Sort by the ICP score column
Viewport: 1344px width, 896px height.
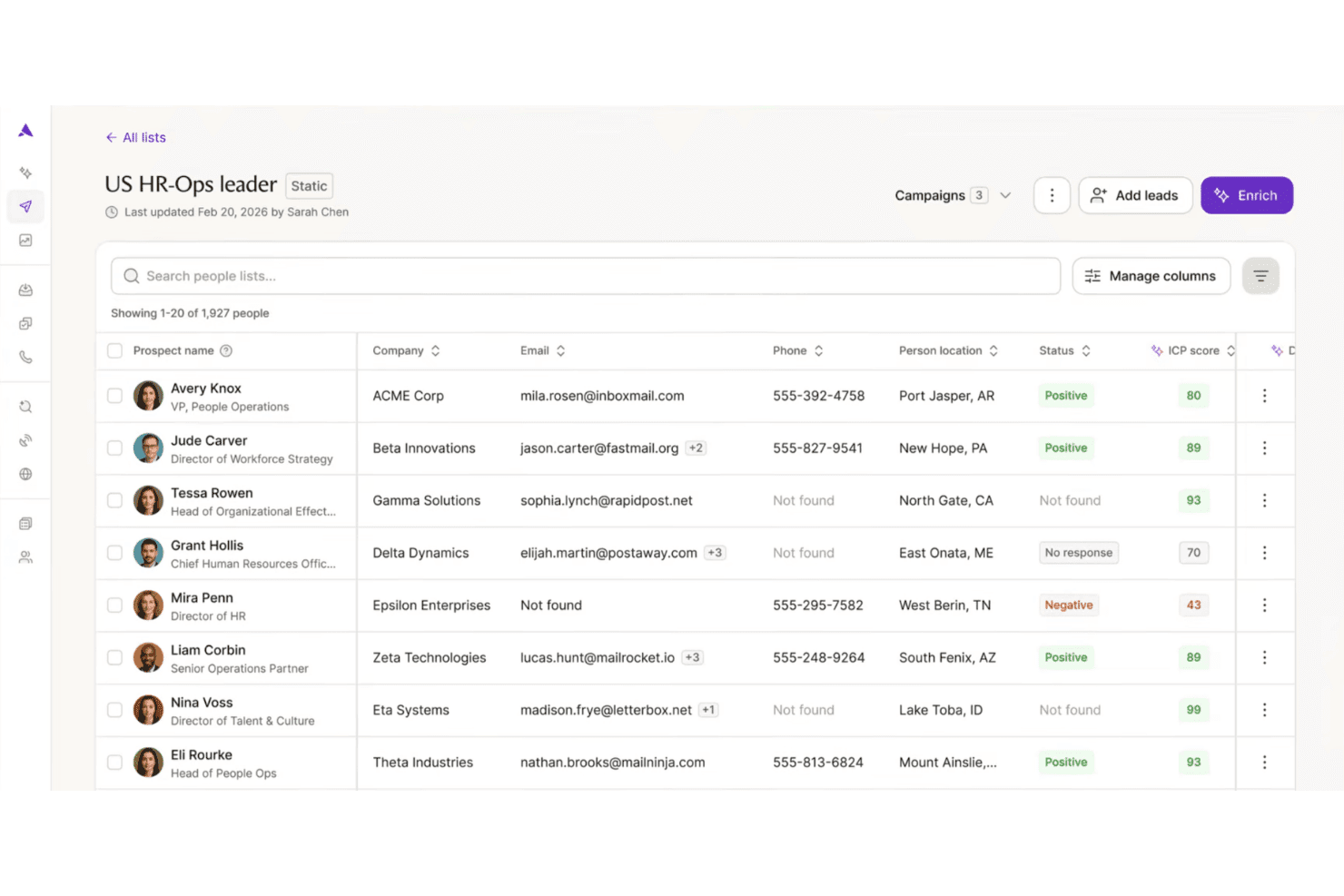tap(1193, 351)
